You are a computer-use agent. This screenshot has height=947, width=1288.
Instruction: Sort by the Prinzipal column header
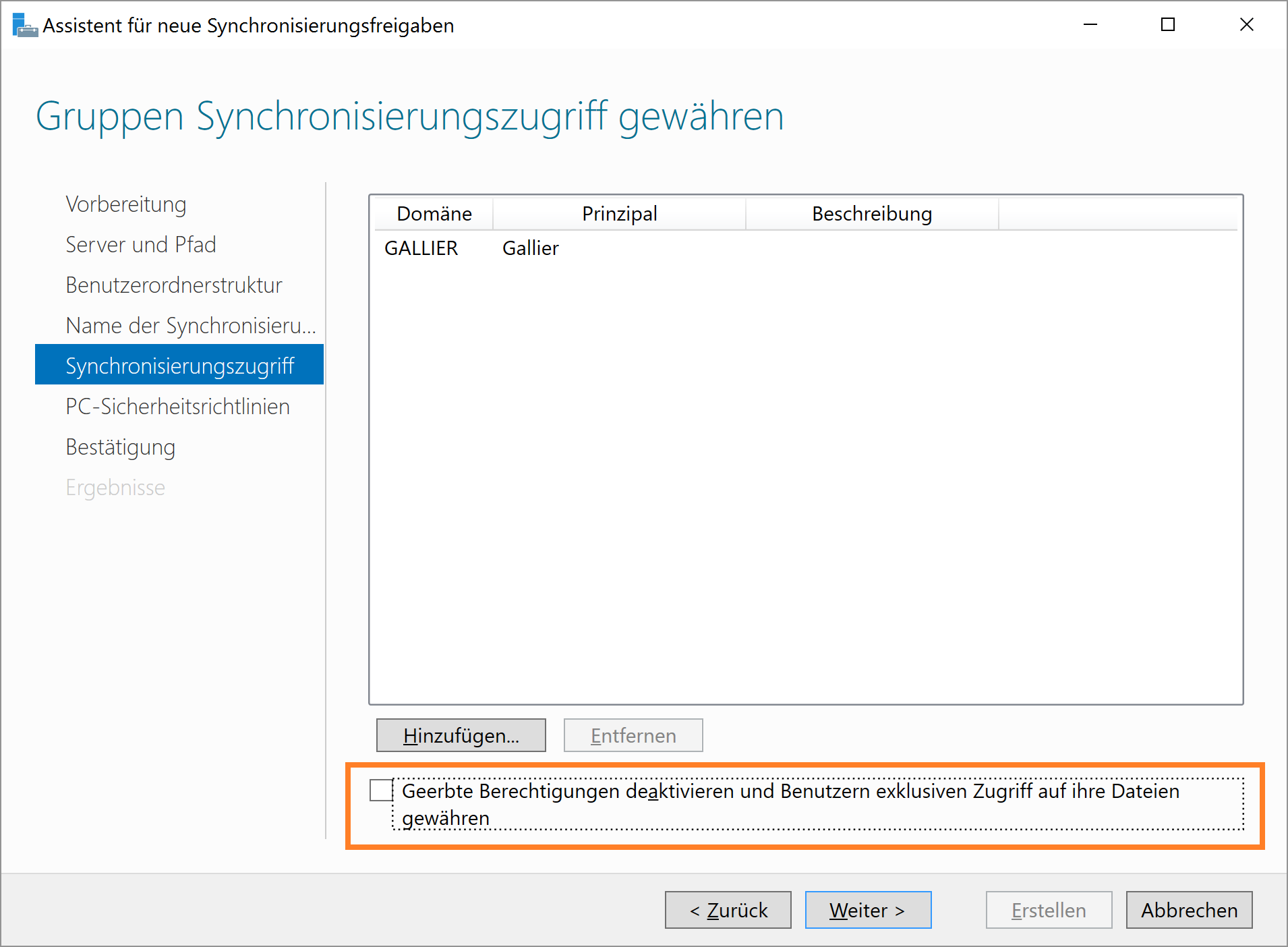click(x=620, y=214)
